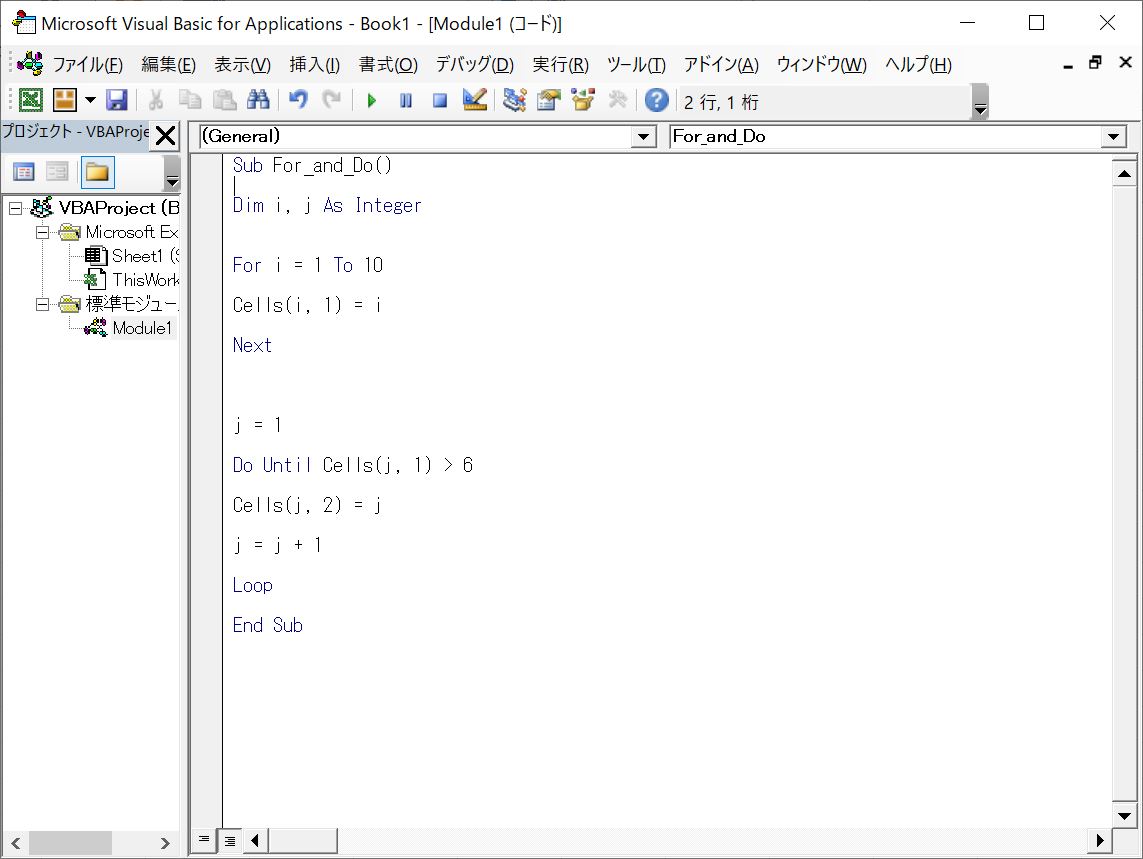The width and height of the screenshot is (1143, 859).
Task: Open the (General) object dropdown
Action: coord(643,136)
